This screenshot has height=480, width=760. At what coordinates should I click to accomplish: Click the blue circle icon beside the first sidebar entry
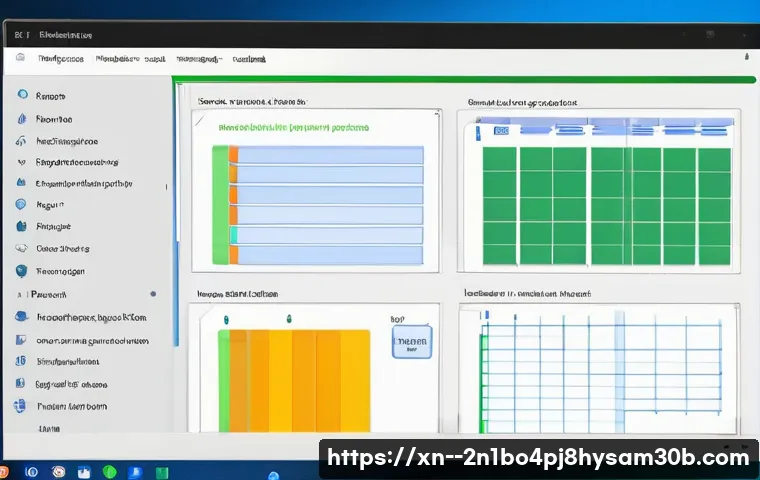[x=21, y=96]
